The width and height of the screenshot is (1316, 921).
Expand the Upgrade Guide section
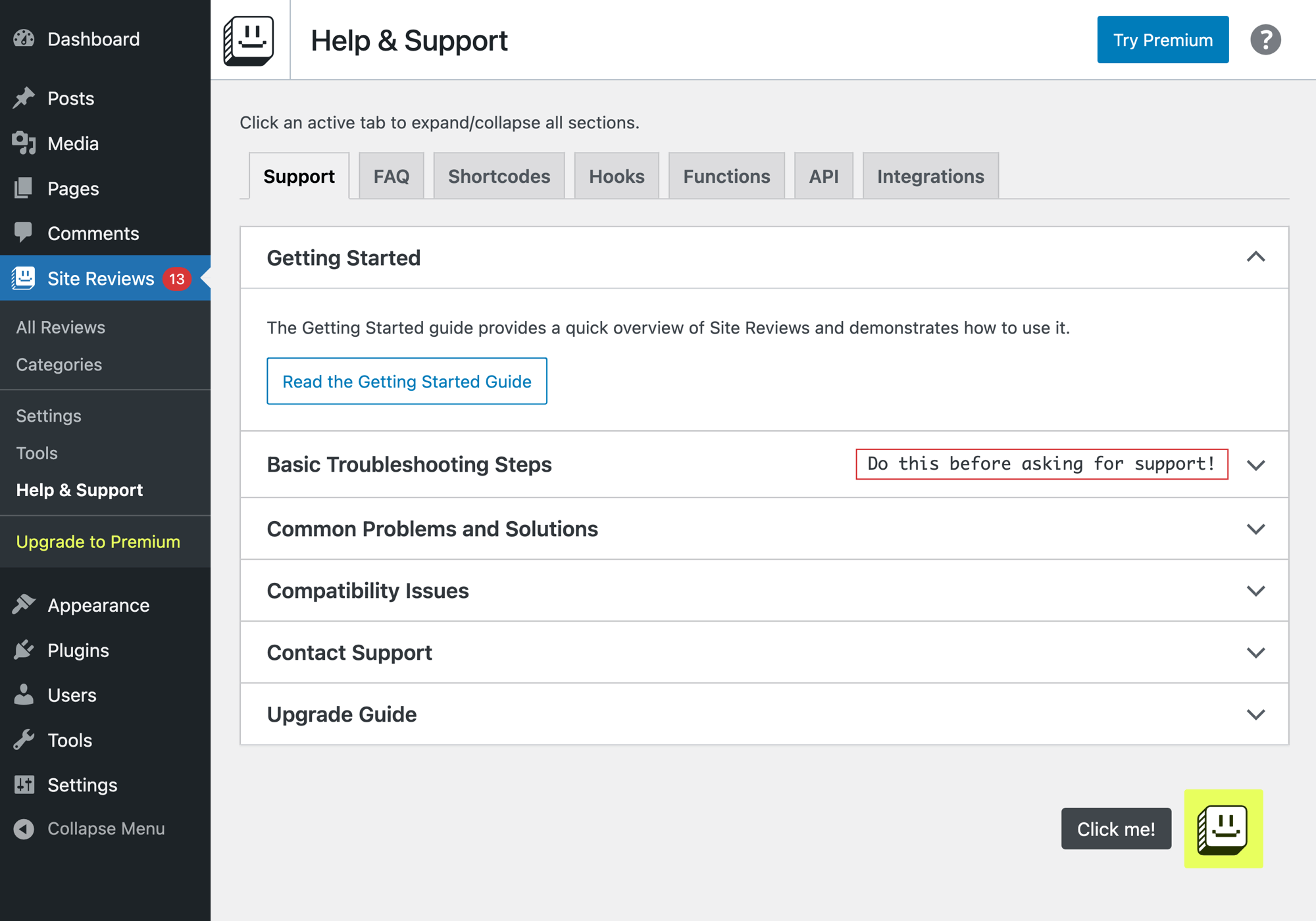pyautogui.click(x=1255, y=714)
